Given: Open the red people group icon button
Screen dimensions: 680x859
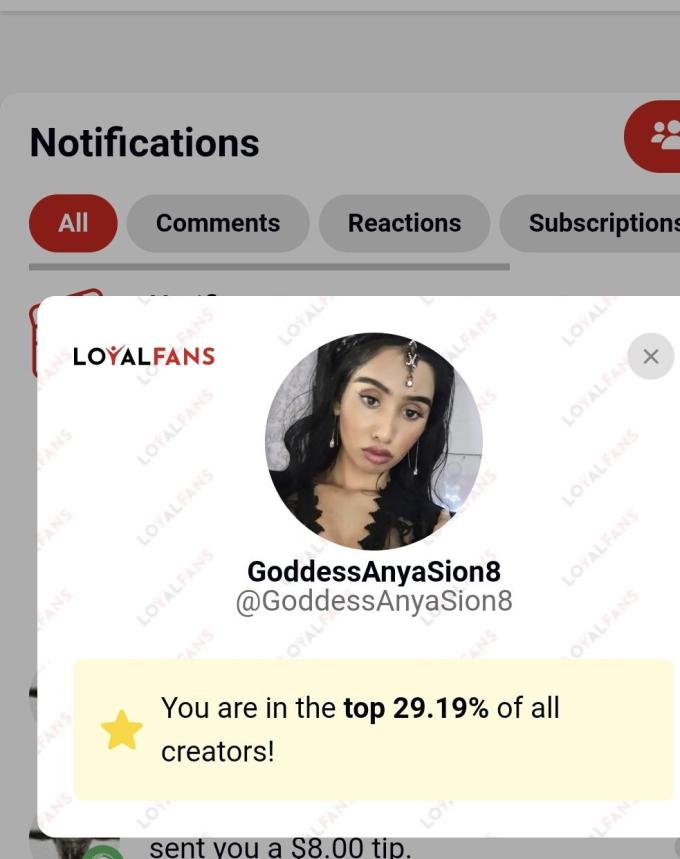Looking at the screenshot, I should [653, 136].
